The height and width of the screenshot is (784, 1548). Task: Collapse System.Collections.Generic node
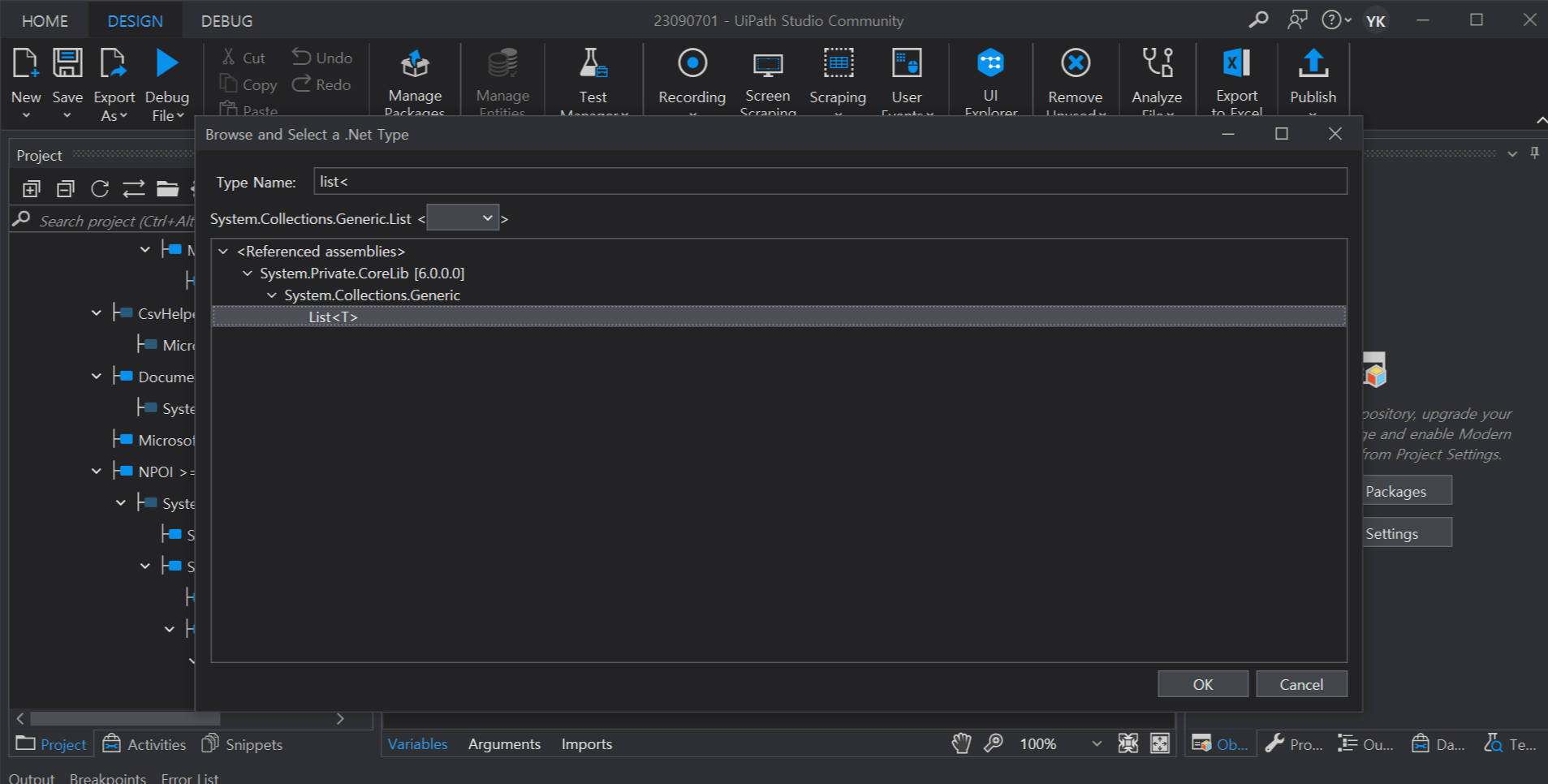pos(272,295)
